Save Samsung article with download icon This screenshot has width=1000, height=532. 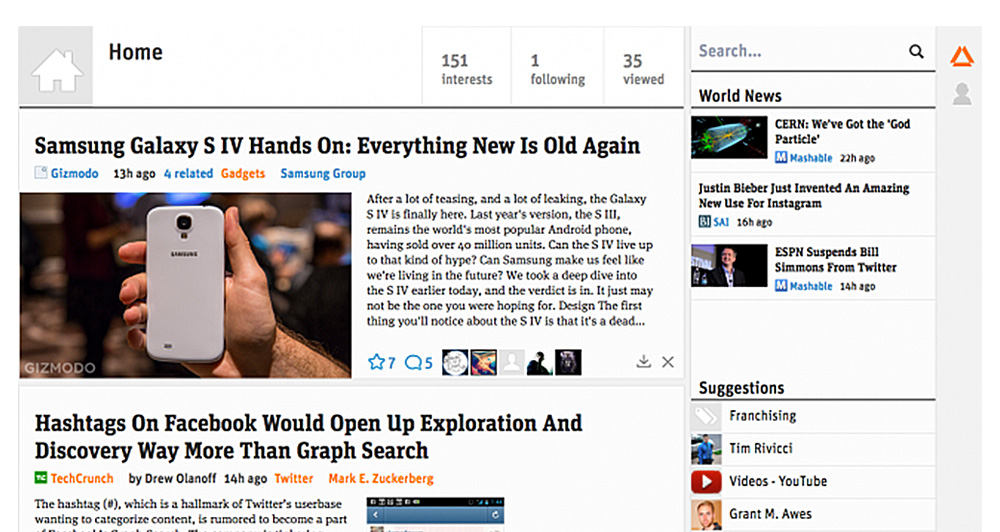click(643, 362)
